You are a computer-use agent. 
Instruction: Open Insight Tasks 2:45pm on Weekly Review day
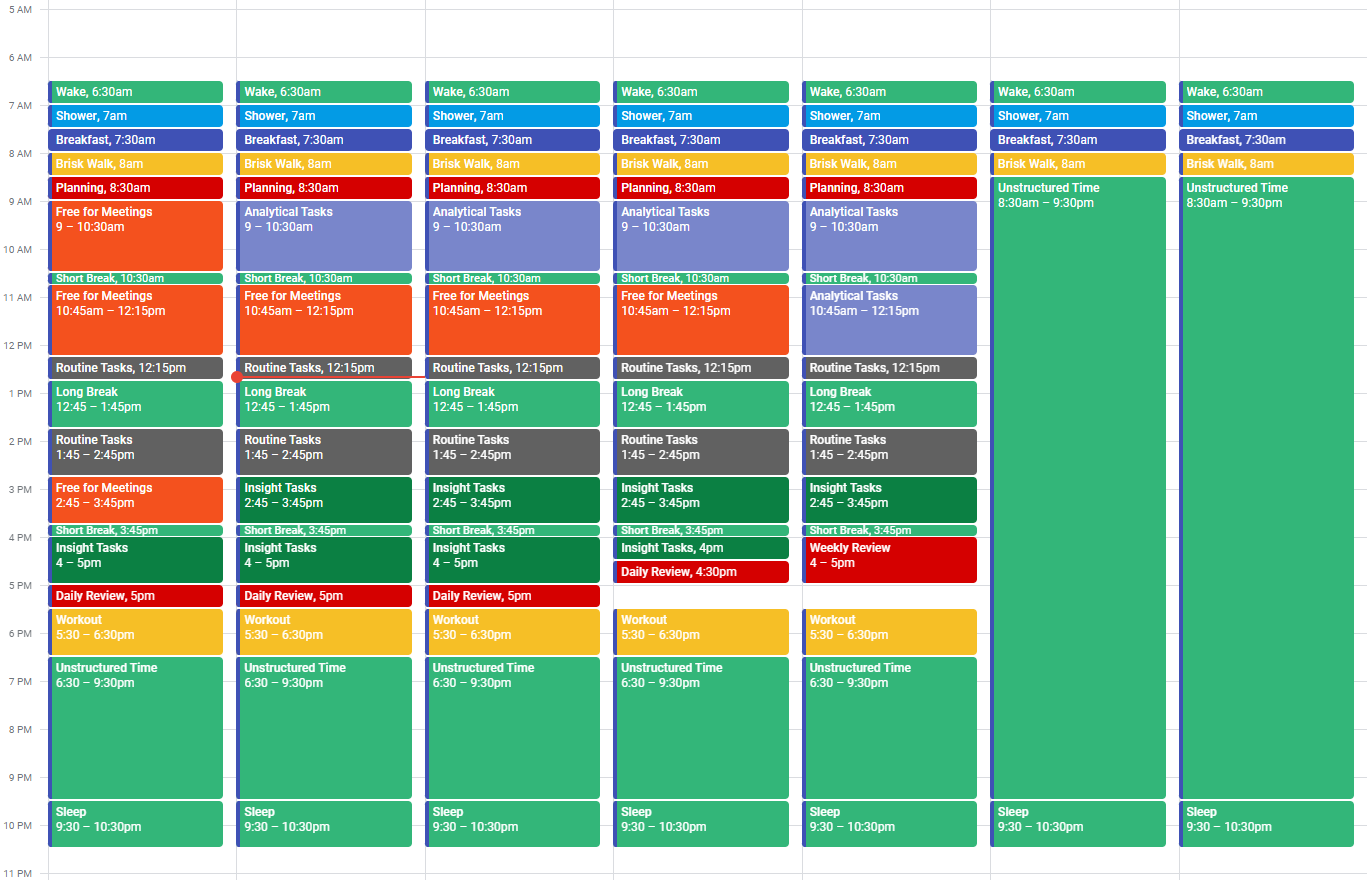click(x=890, y=500)
